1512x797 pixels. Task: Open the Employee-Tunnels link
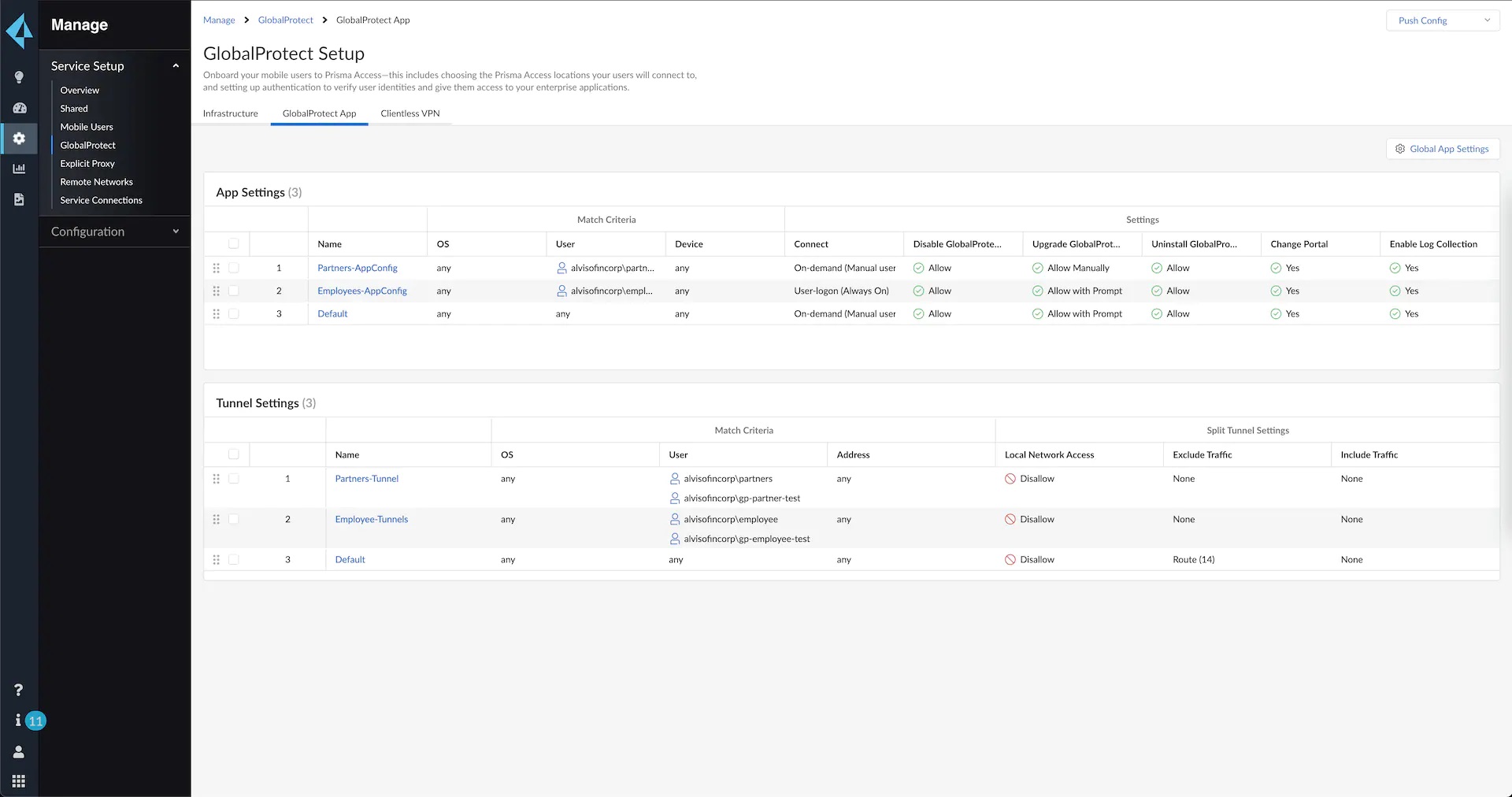click(x=372, y=519)
